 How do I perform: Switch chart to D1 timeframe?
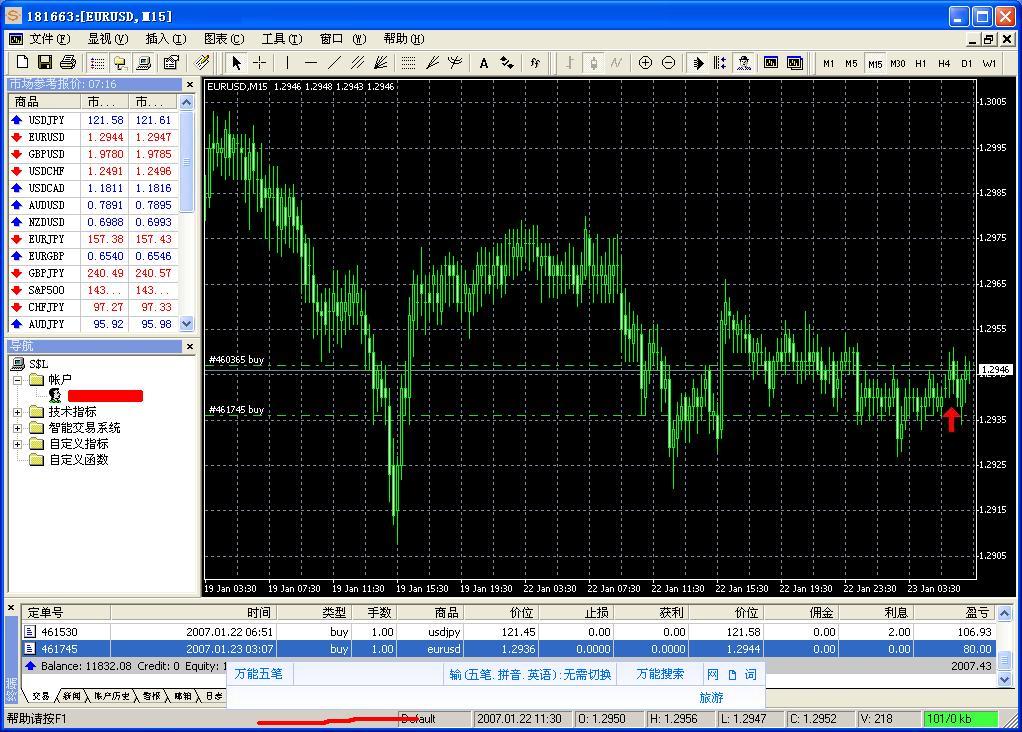tap(966, 63)
